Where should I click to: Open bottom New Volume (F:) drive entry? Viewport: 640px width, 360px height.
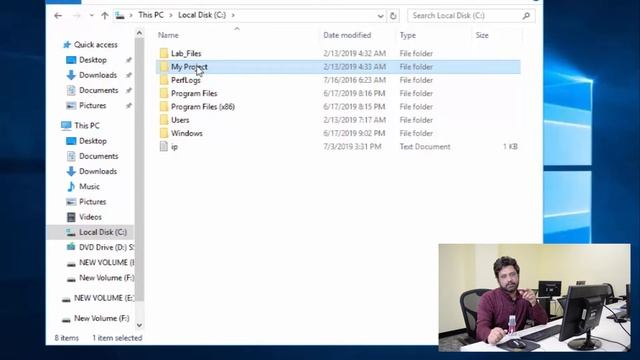click(x=102, y=318)
